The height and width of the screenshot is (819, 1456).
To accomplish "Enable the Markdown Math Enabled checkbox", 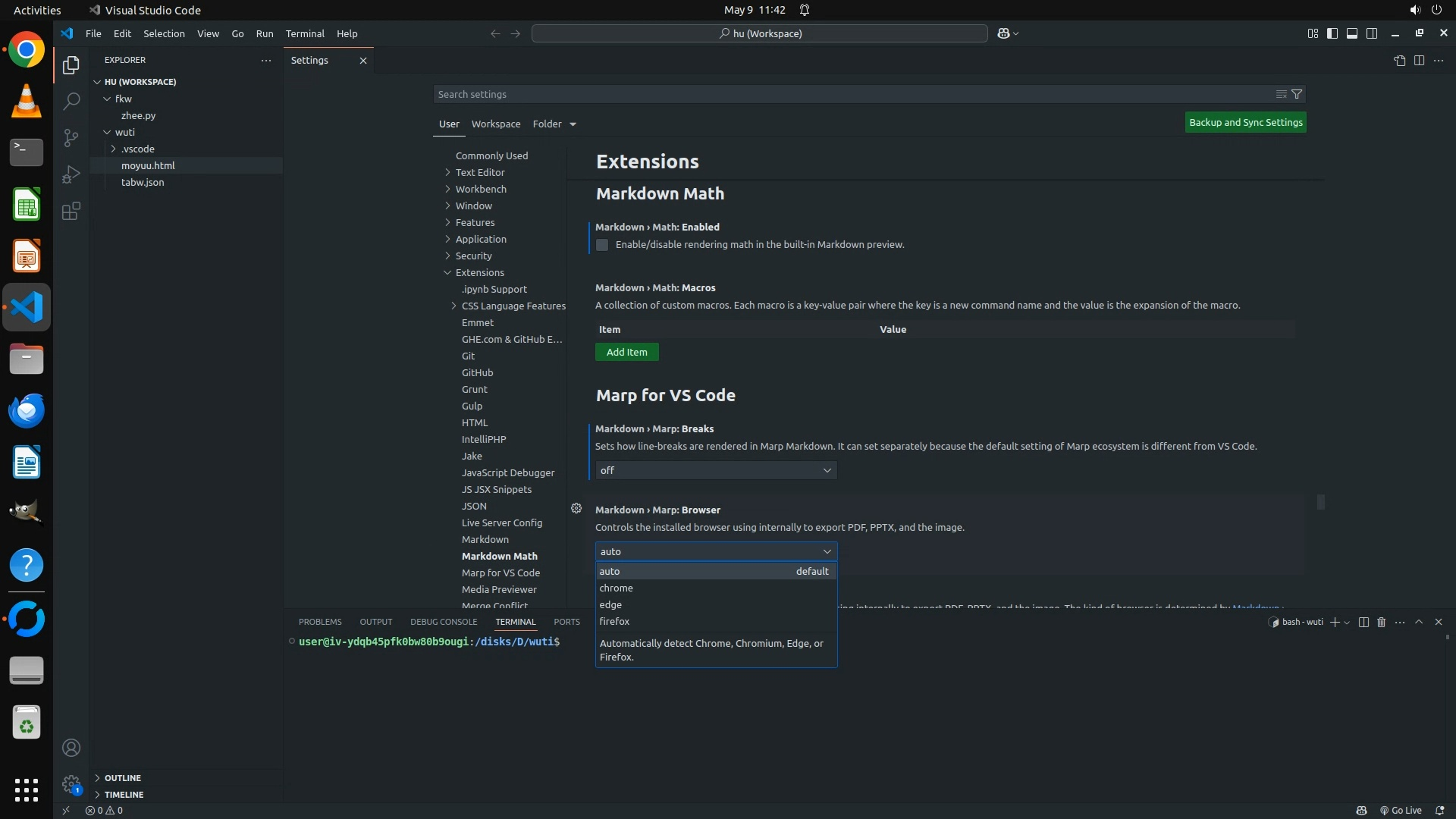I will tap(602, 245).
